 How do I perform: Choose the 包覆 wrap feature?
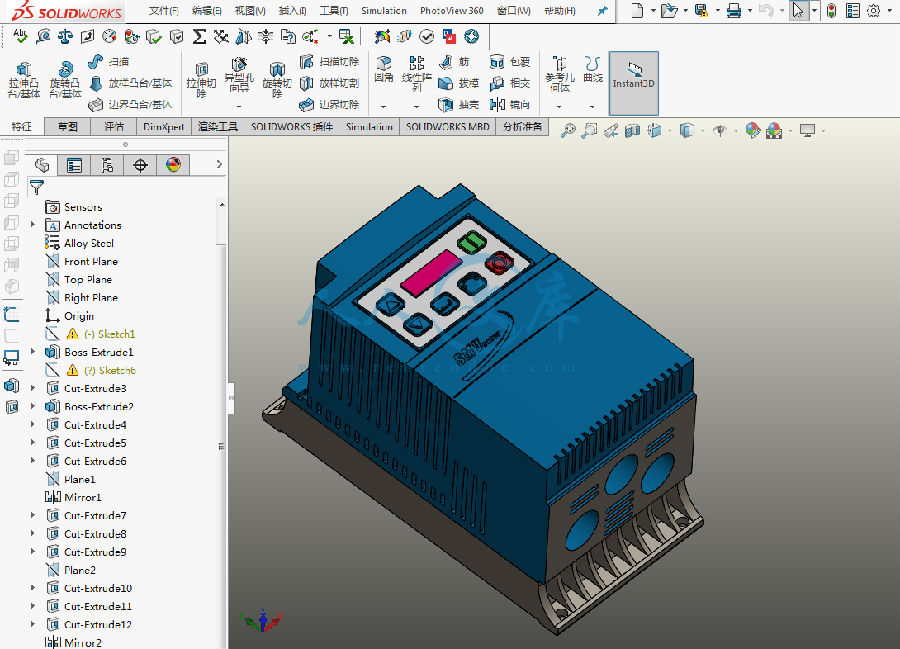coord(510,61)
